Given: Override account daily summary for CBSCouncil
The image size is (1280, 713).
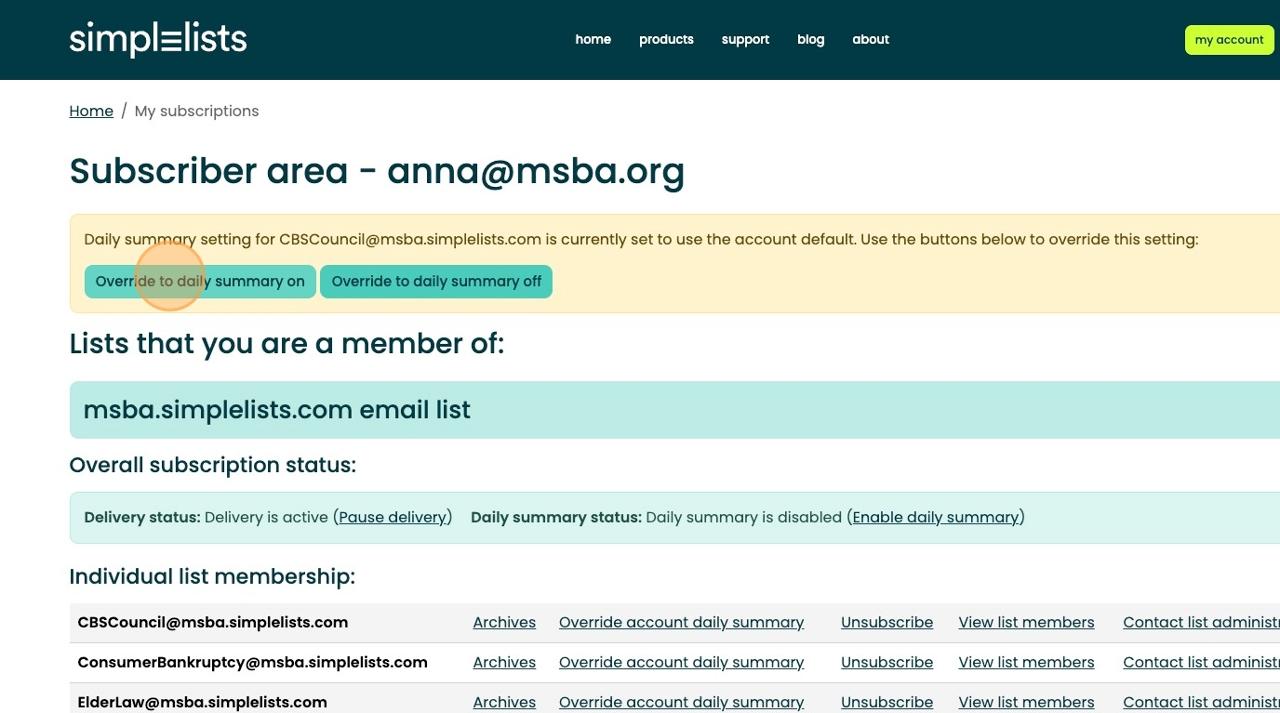Looking at the screenshot, I should tap(681, 622).
